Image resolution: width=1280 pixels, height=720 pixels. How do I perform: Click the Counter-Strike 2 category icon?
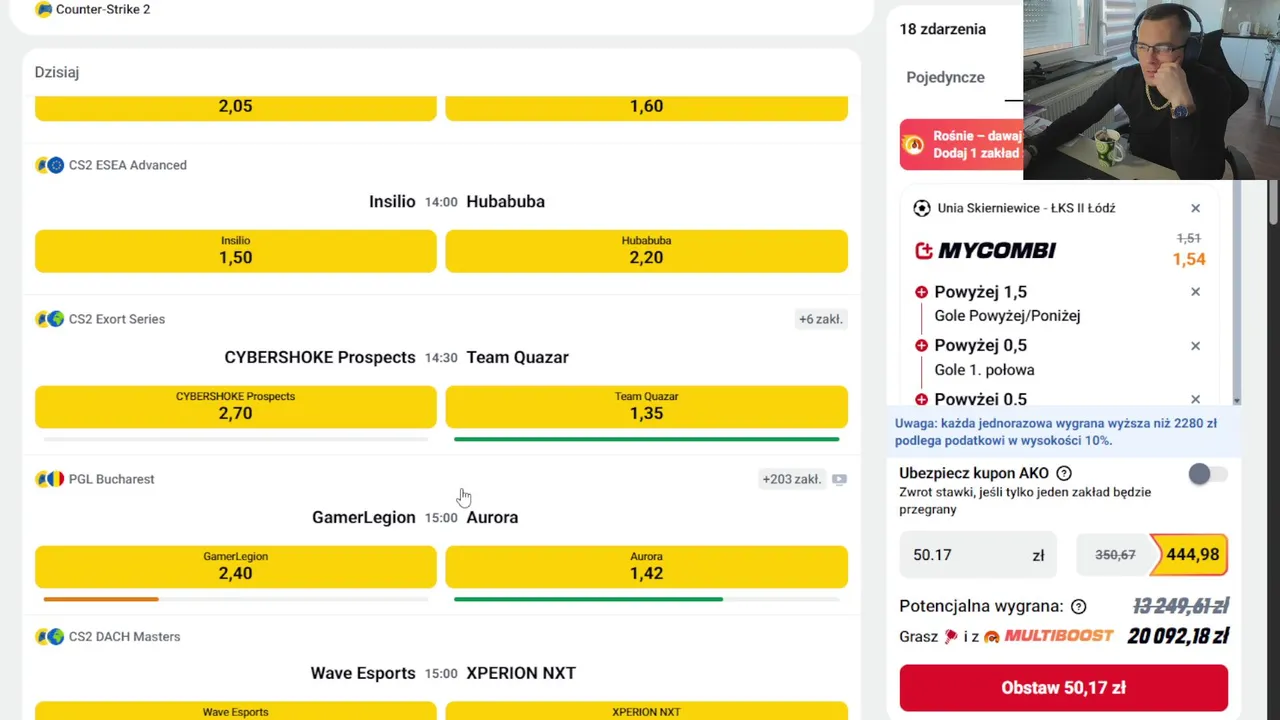click(x=44, y=9)
